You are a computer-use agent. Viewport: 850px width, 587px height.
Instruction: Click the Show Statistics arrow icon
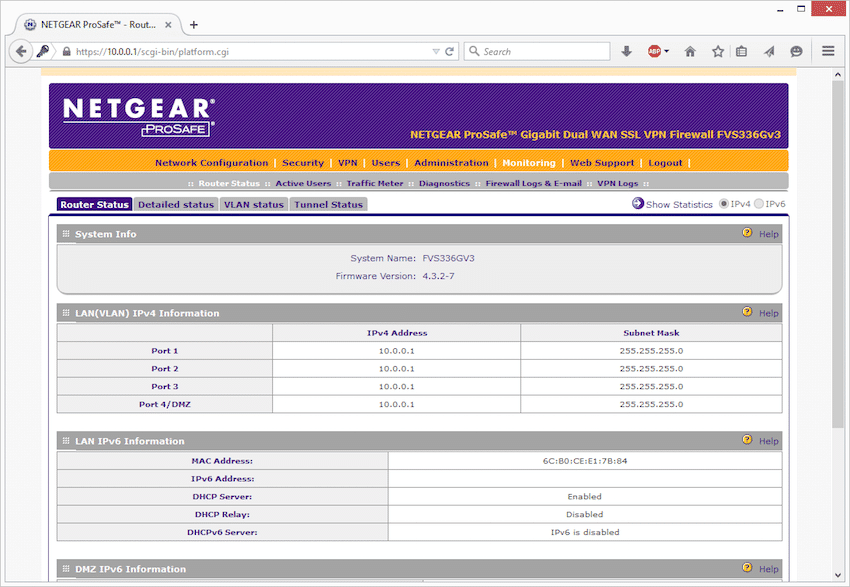(638, 203)
